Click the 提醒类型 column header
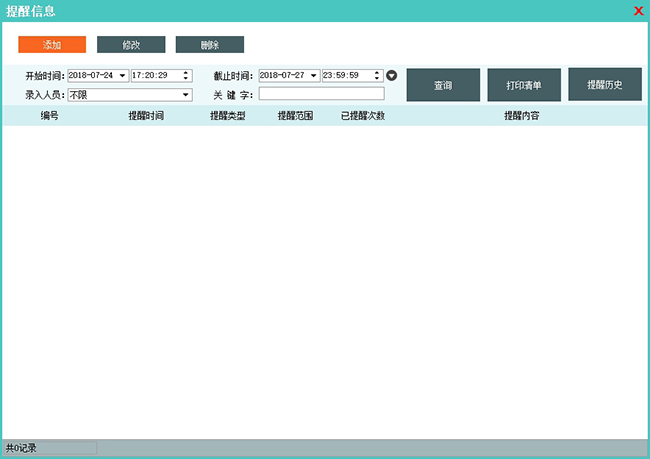Screen dimensions: 650x459 (x=227, y=116)
